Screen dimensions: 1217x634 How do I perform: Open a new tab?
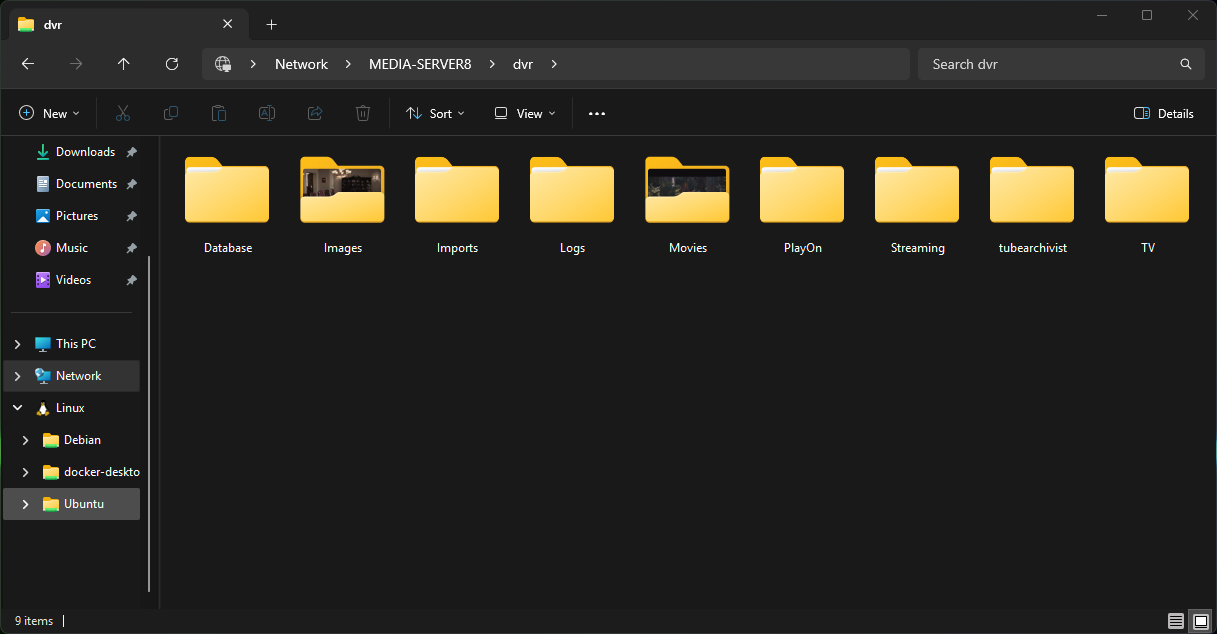pos(271,24)
